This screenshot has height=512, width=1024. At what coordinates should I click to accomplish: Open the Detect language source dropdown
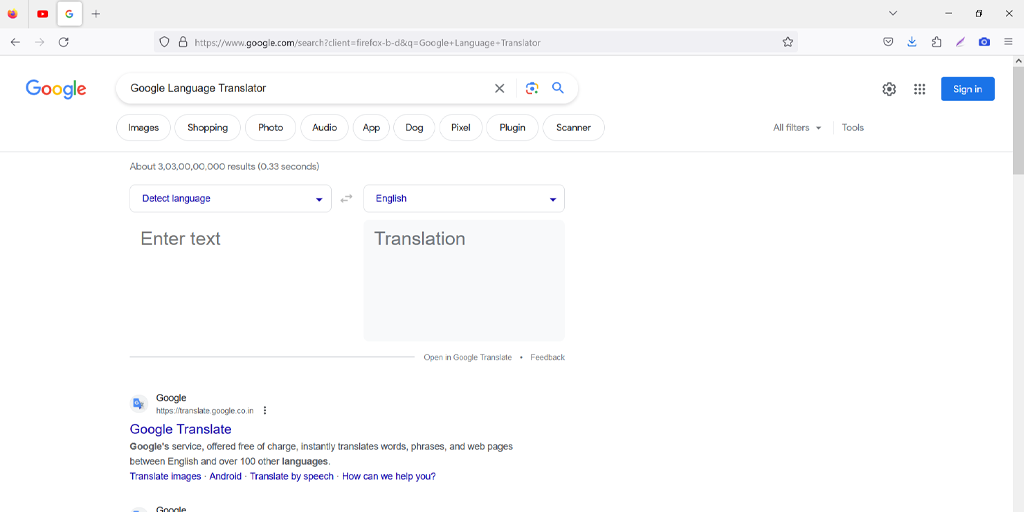[x=230, y=199]
